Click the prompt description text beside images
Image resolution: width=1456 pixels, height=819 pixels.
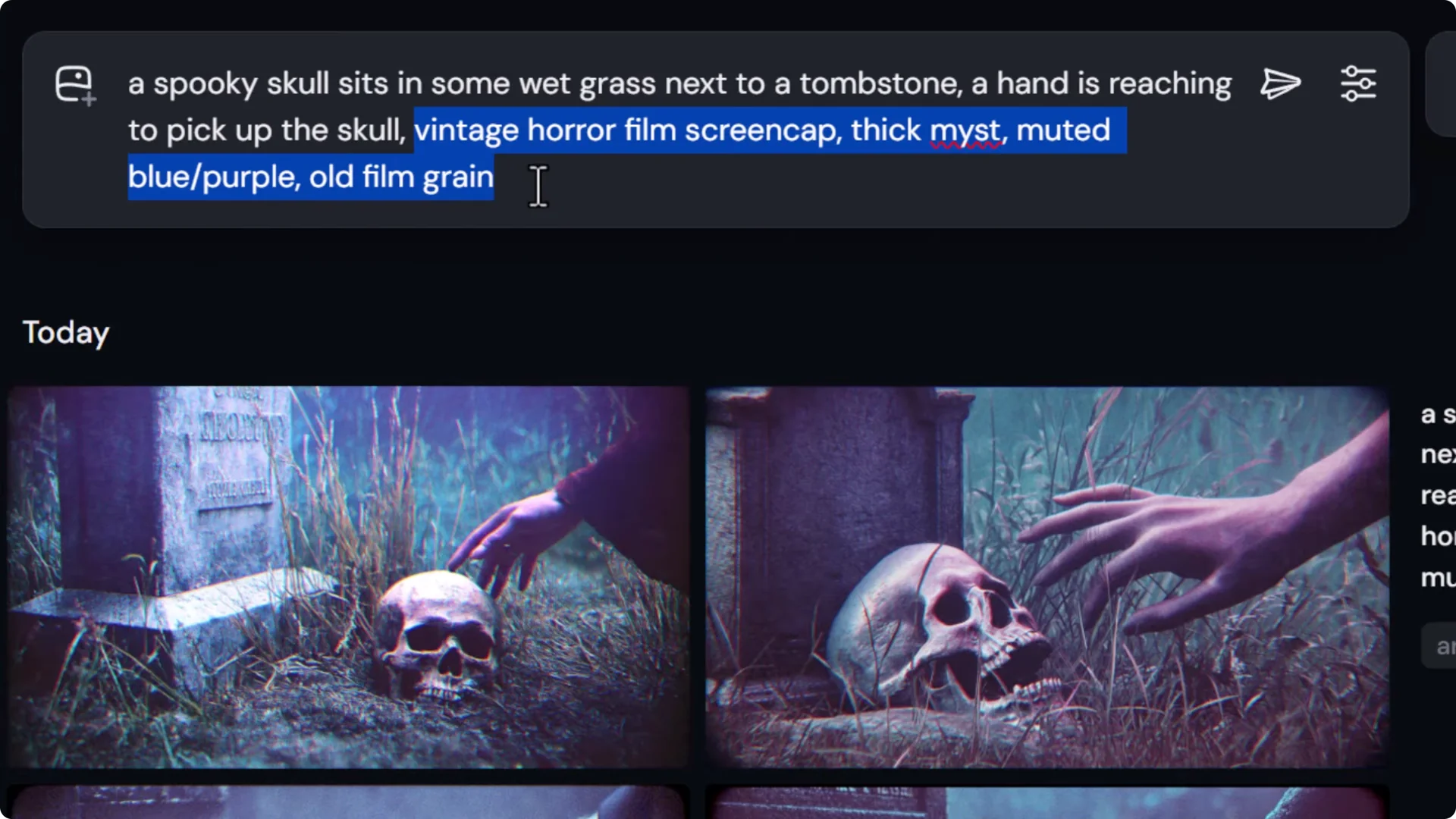click(x=1438, y=496)
